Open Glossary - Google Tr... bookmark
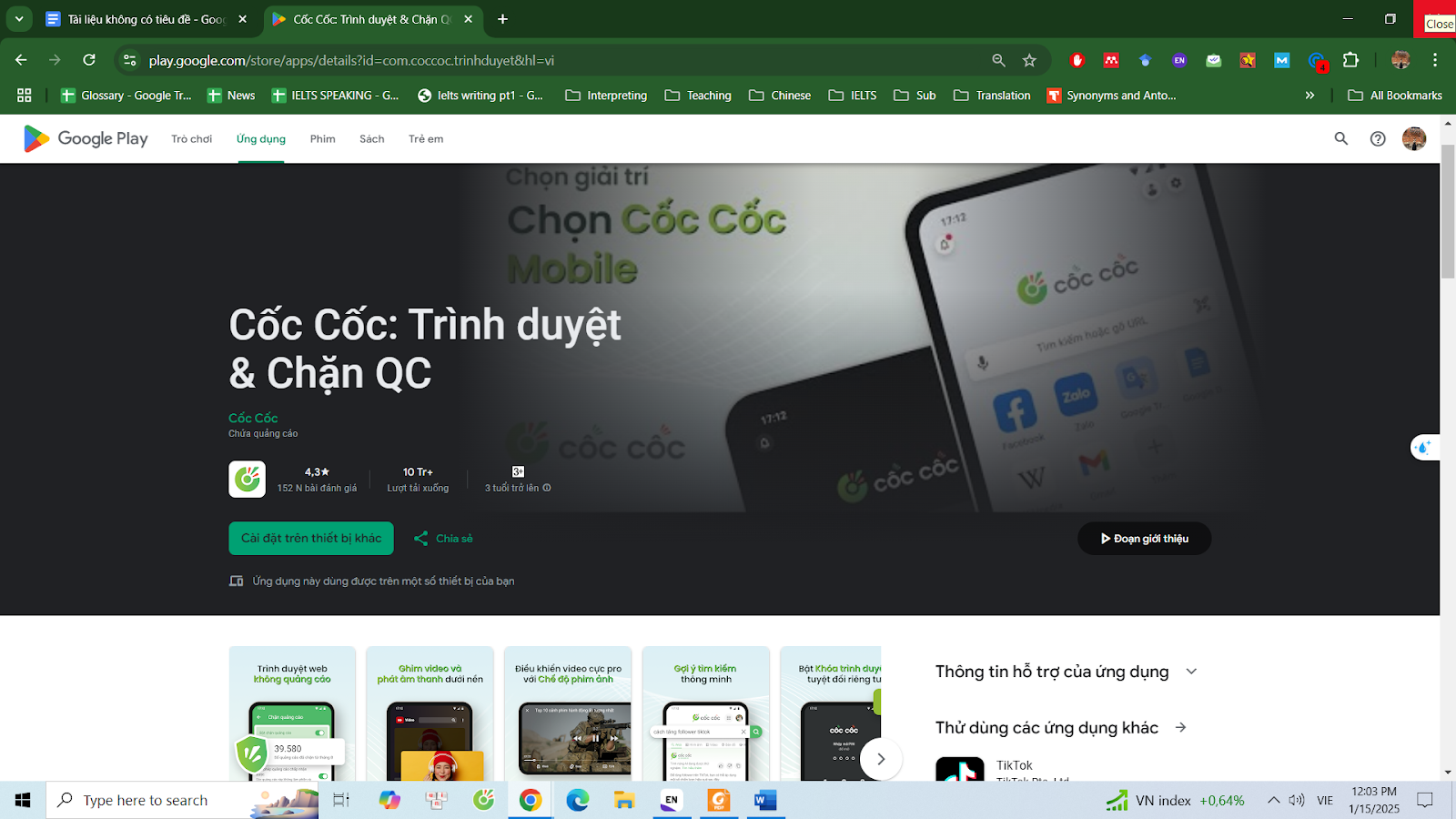This screenshot has height=819, width=1456. tap(126, 95)
